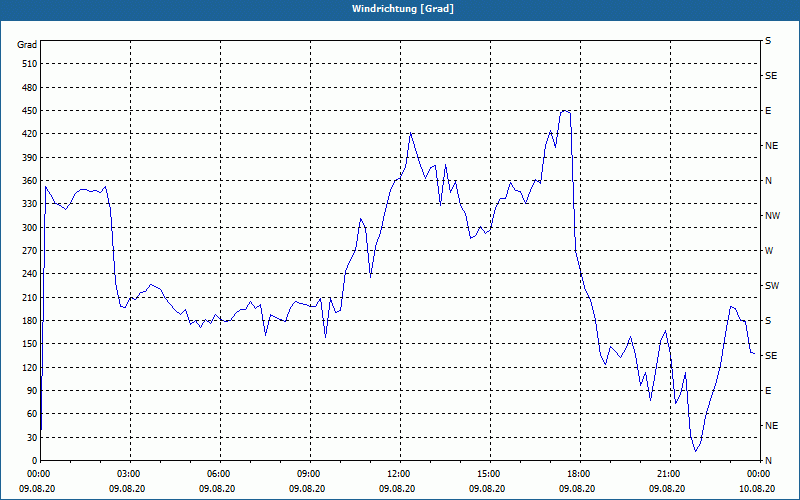Select the 300 y-axis value

point(30,227)
